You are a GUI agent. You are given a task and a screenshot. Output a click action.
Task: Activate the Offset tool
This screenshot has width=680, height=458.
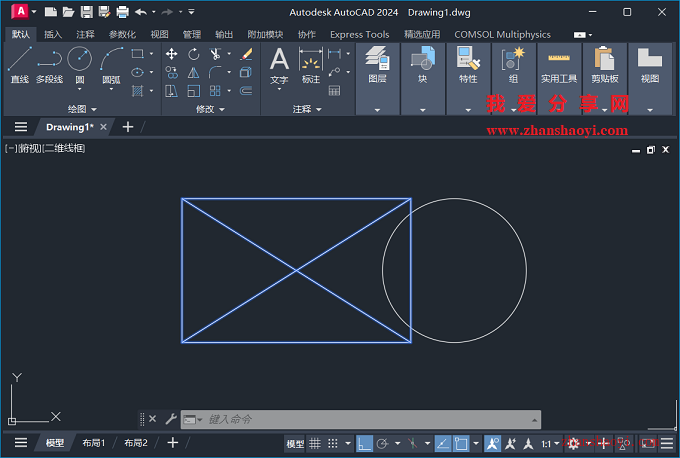(x=246, y=91)
